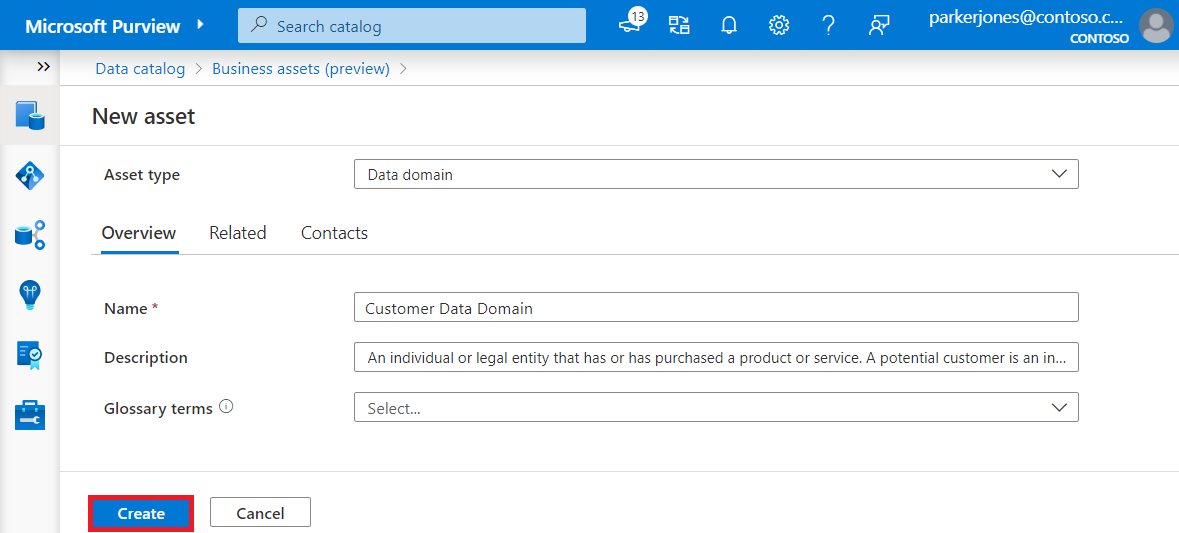Open Data catalog from the left sidebar
The image size is (1179, 533).
(30, 115)
